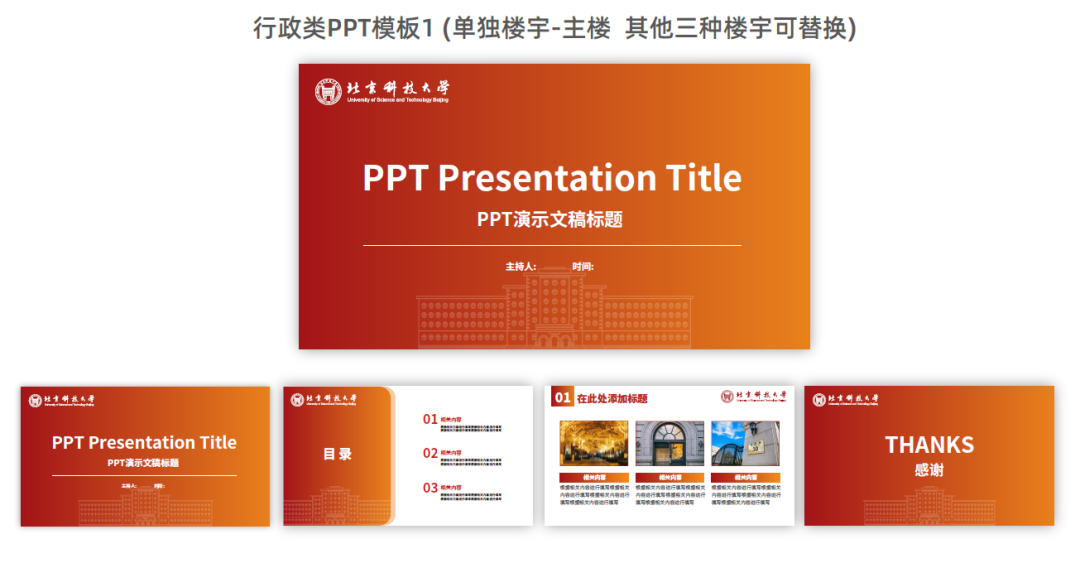Click the caption bar under the avenue photo
The image size is (1080, 563).
(x=594, y=477)
